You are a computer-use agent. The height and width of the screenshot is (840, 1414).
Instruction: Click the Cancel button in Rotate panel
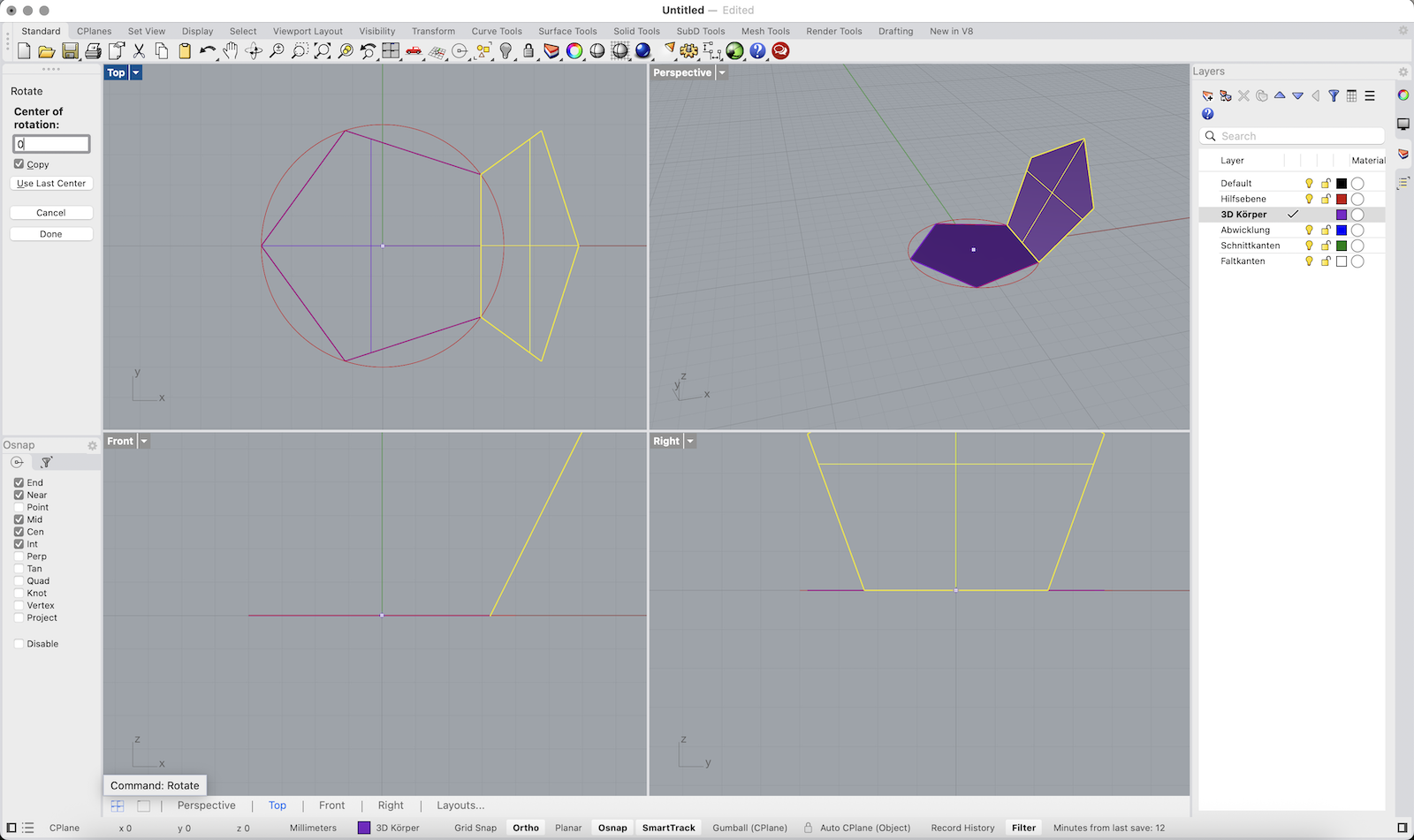tap(51, 213)
